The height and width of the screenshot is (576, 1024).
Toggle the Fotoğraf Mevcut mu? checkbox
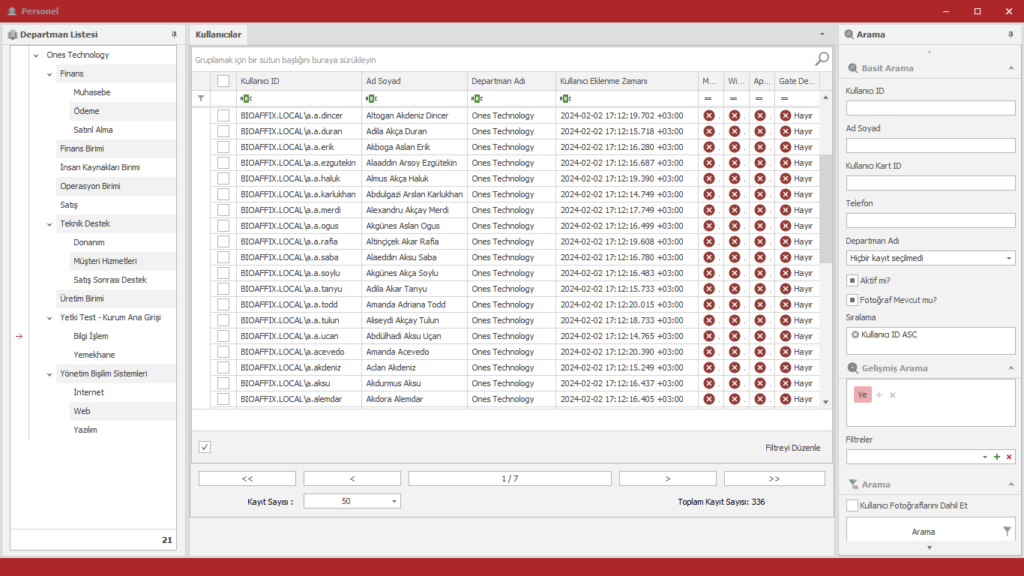pos(852,300)
